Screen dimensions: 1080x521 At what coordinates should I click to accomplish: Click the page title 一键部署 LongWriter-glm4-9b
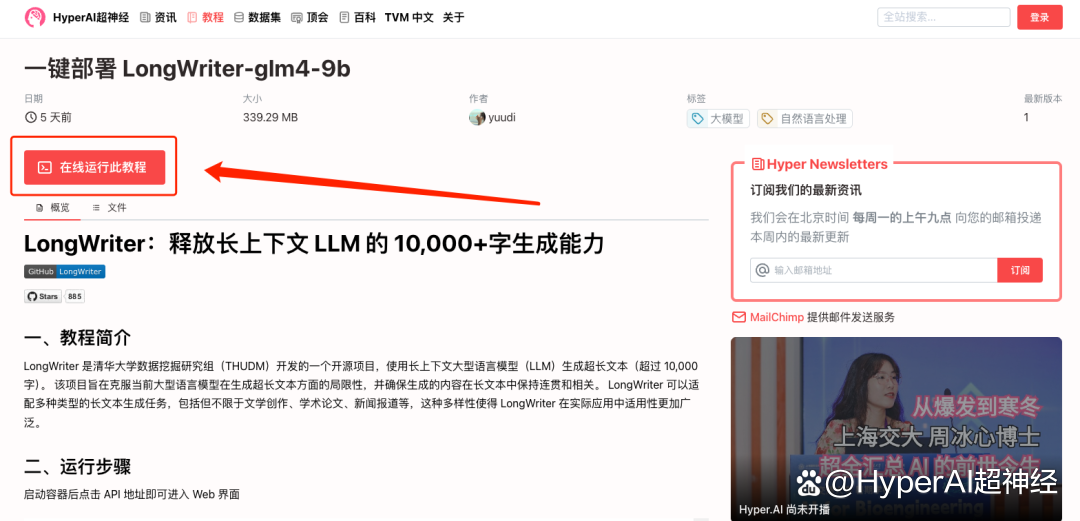tap(188, 68)
